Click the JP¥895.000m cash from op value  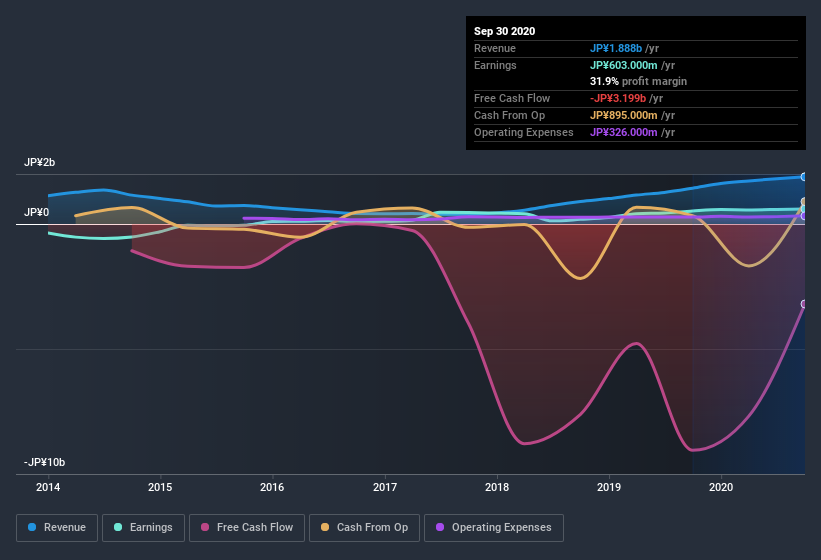pos(624,115)
